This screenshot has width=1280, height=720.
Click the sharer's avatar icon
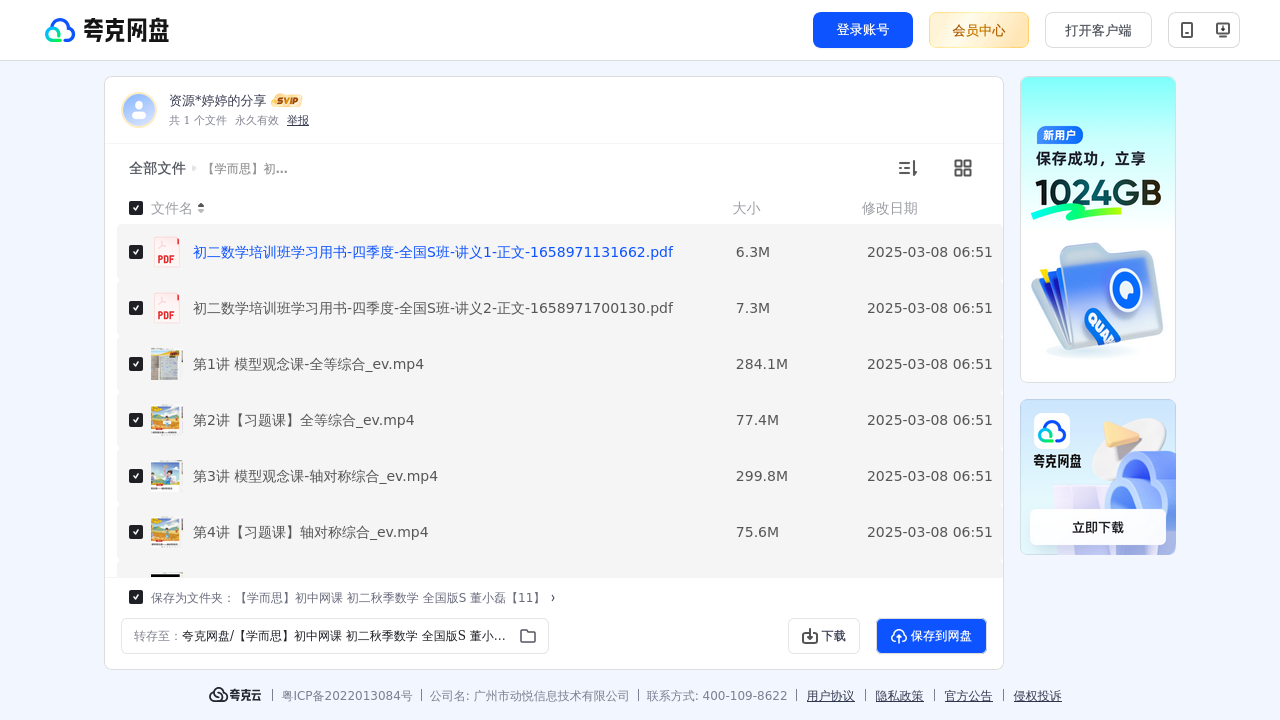point(139,110)
